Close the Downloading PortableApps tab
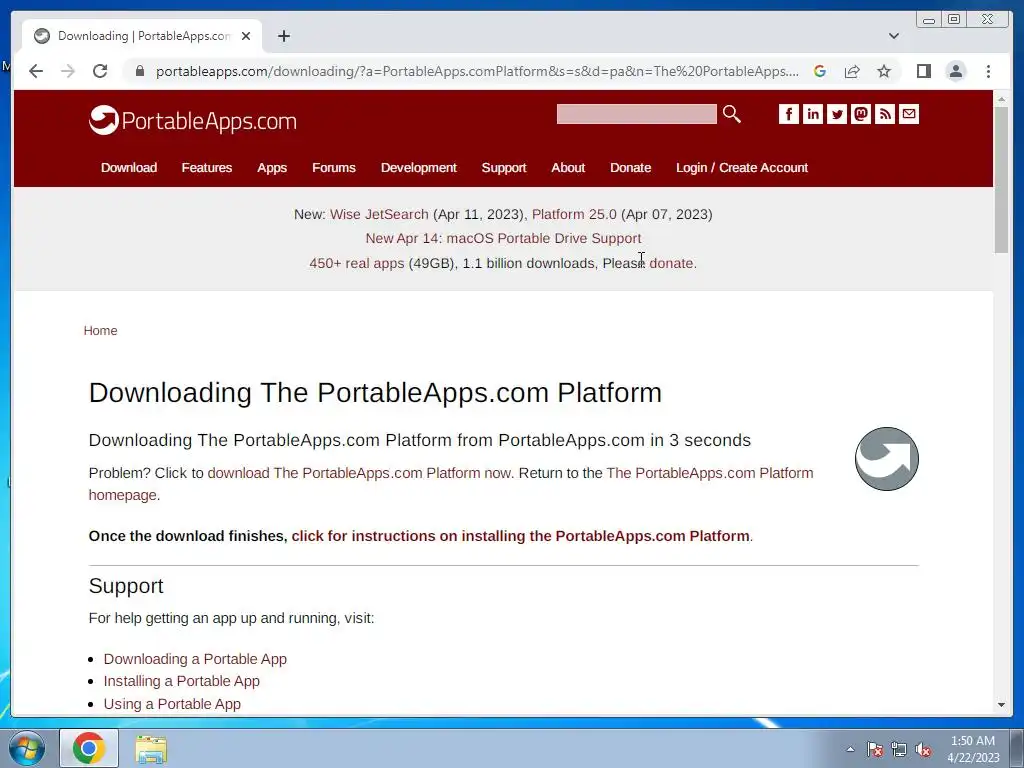1024x768 pixels. [246, 36]
